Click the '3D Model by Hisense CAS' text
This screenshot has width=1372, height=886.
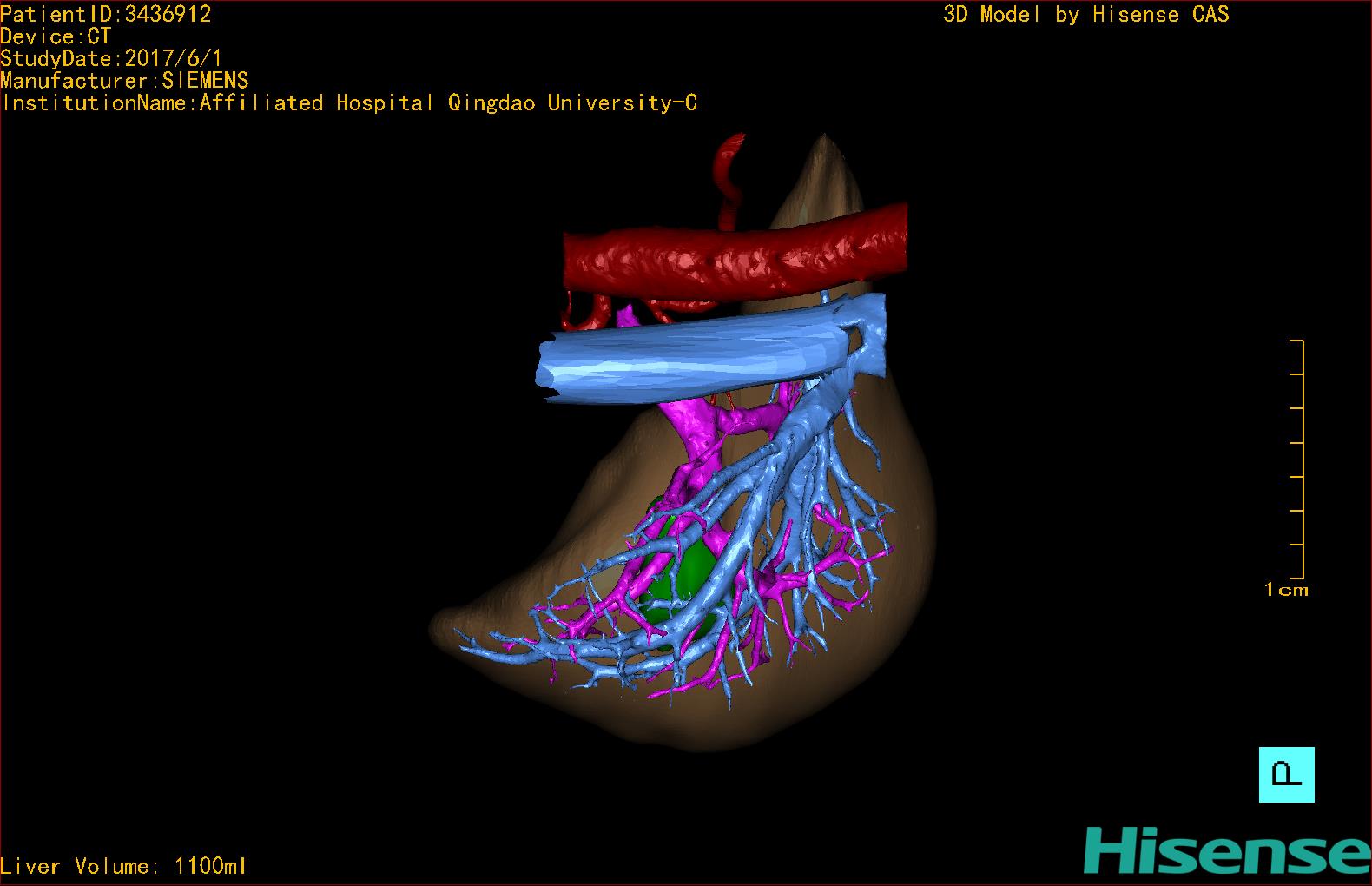(x=1086, y=15)
